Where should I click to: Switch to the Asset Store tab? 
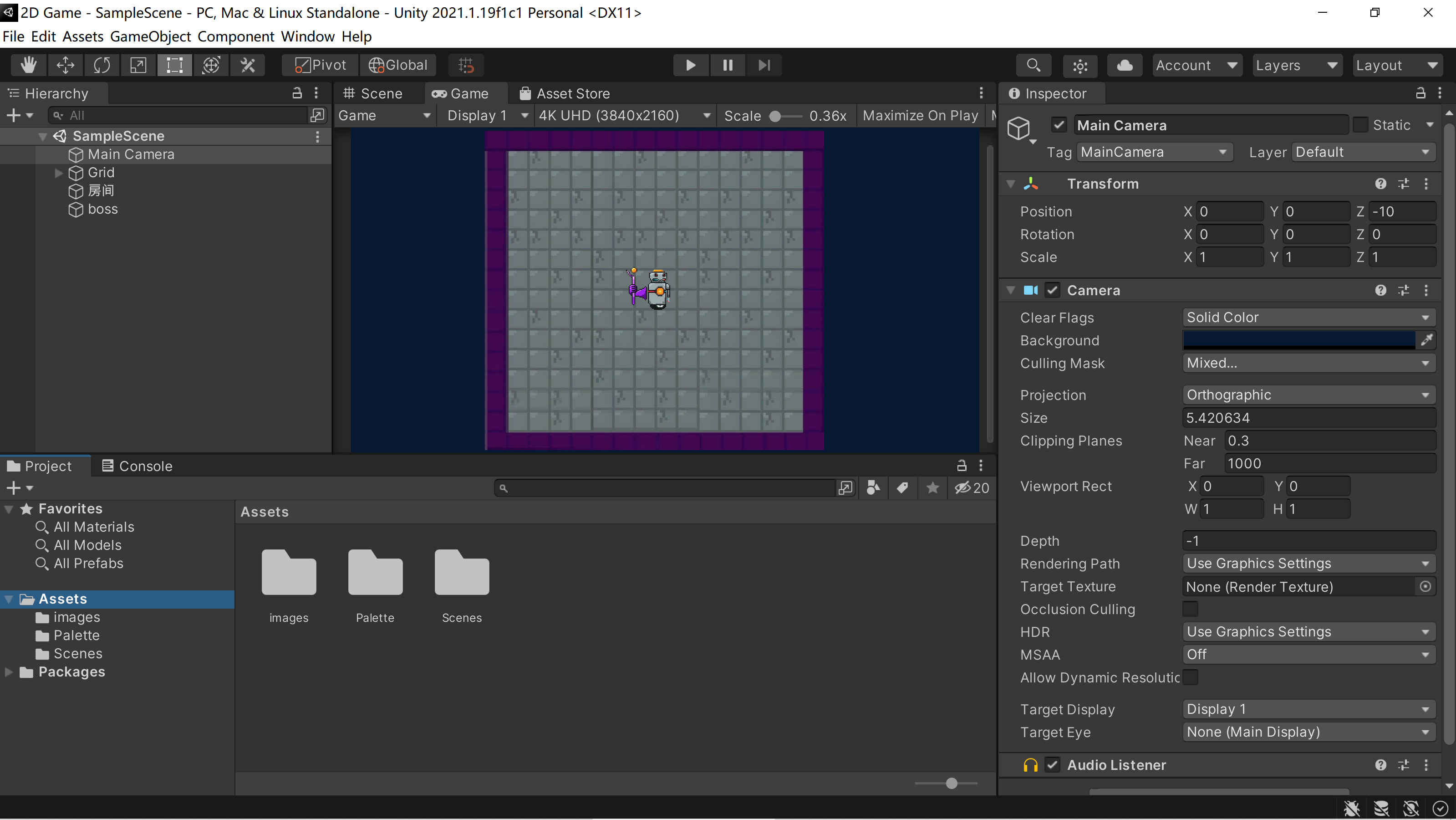click(564, 93)
